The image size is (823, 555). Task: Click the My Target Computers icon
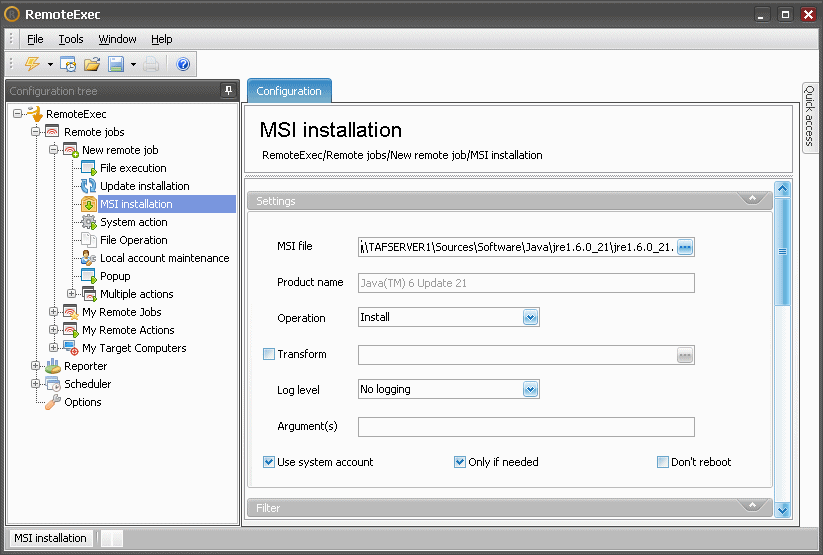pyautogui.click(x=71, y=348)
